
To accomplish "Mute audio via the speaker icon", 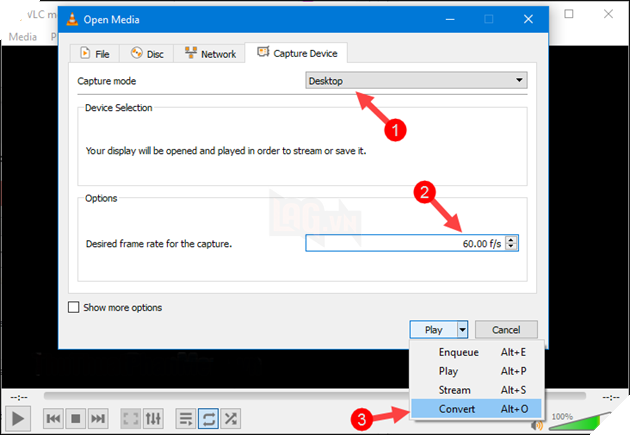I will 537,425.
